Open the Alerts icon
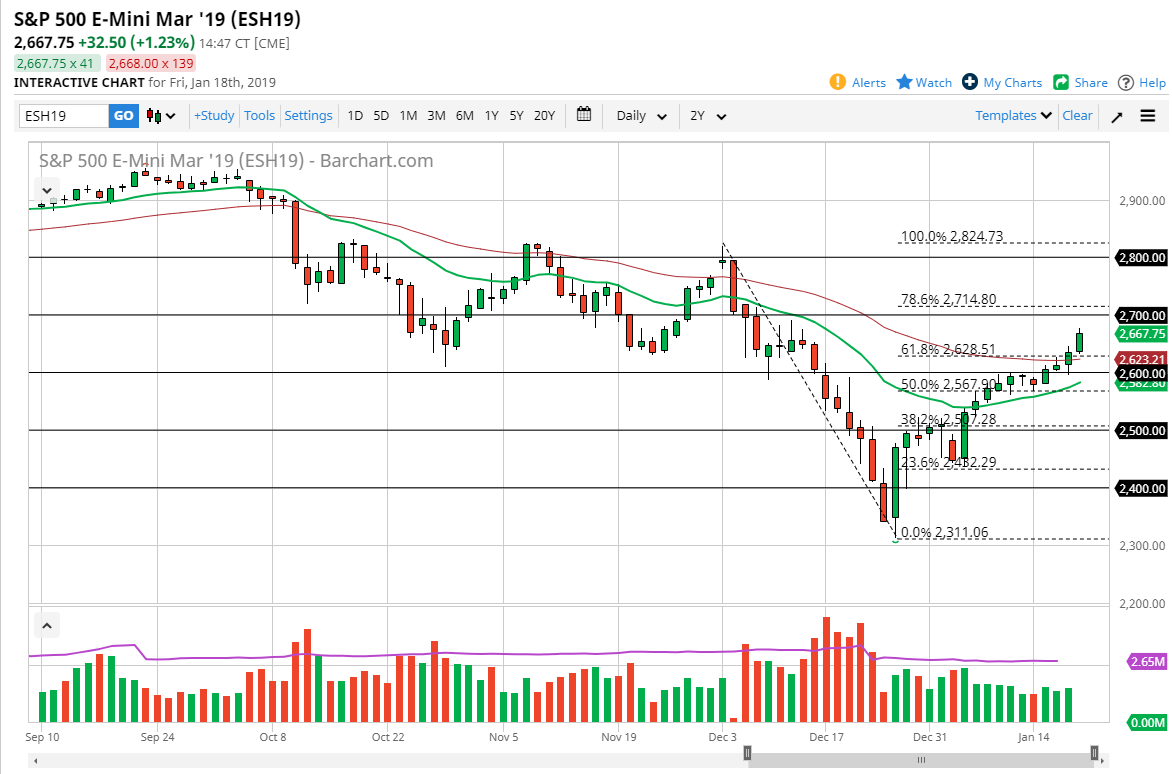This screenshot has width=1172, height=774. (840, 82)
